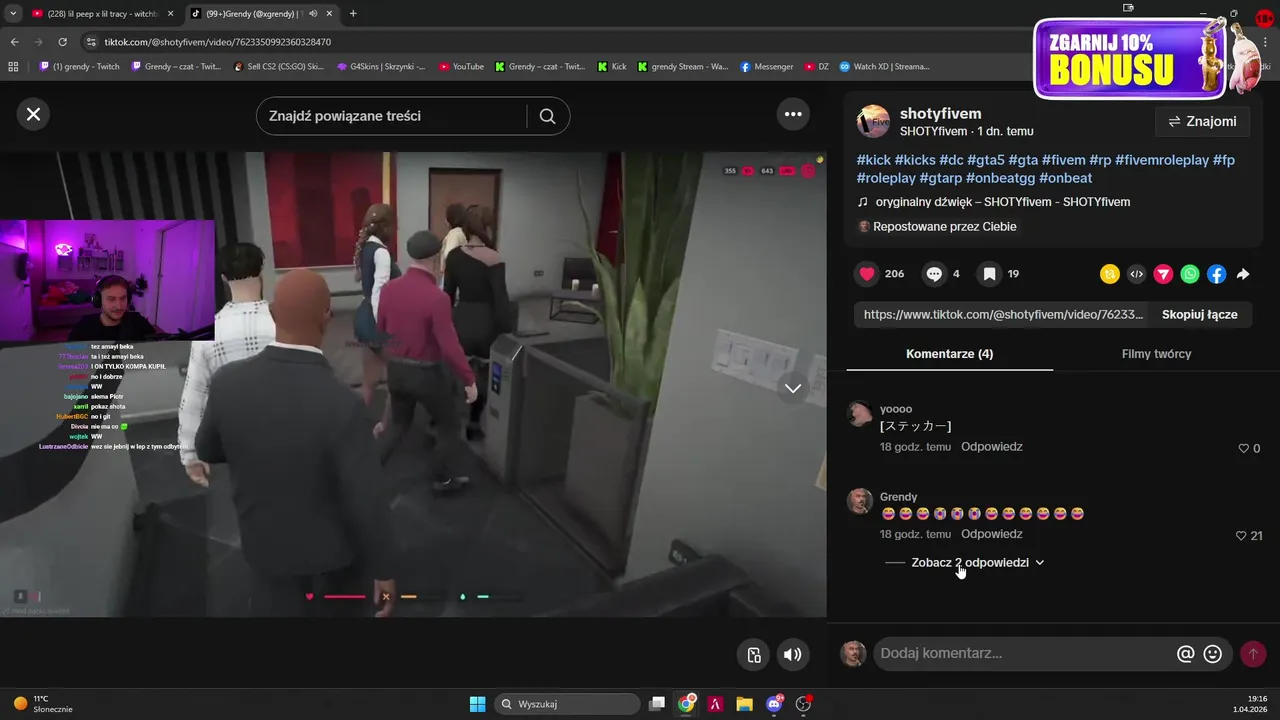Mute audio on the TikTok tab
The height and width of the screenshot is (720, 1280).
313,14
